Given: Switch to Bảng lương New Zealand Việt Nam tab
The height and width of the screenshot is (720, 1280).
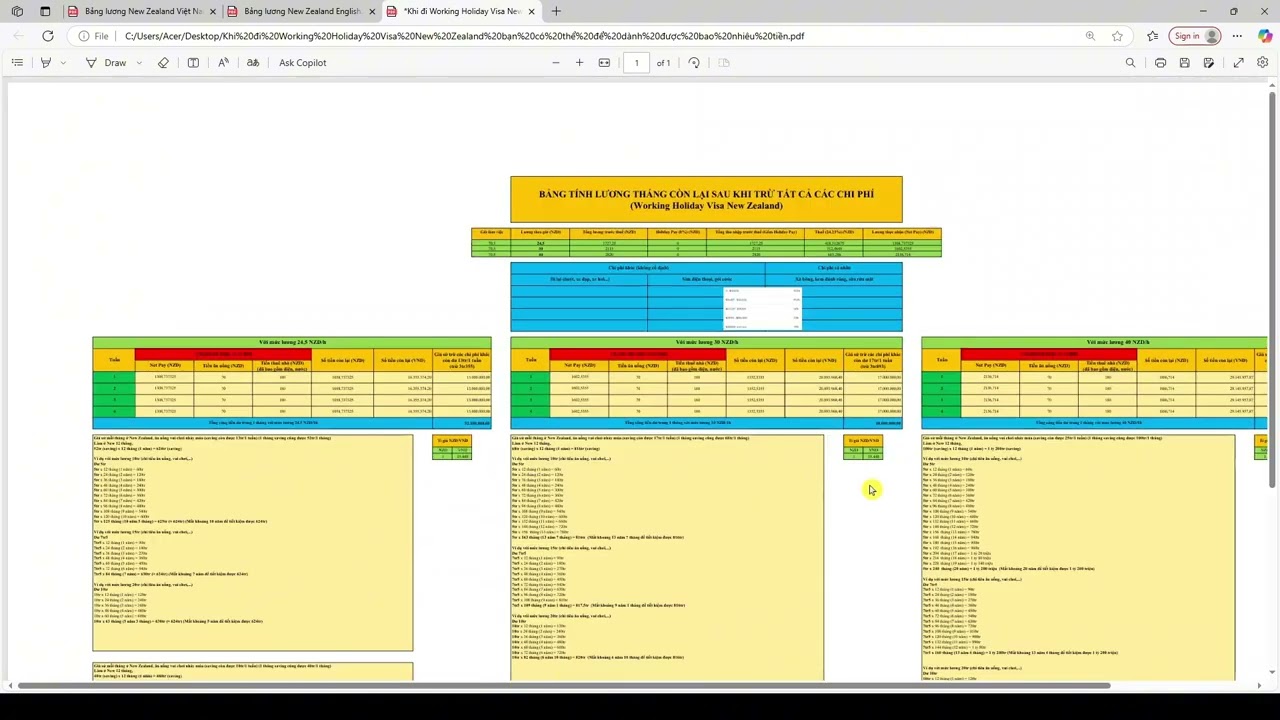Looking at the screenshot, I should pos(140,11).
